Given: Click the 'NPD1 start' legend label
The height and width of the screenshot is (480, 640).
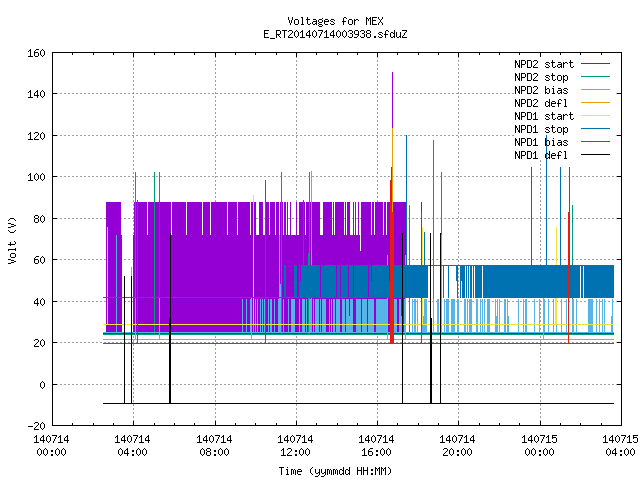Looking at the screenshot, I should 544,116.
